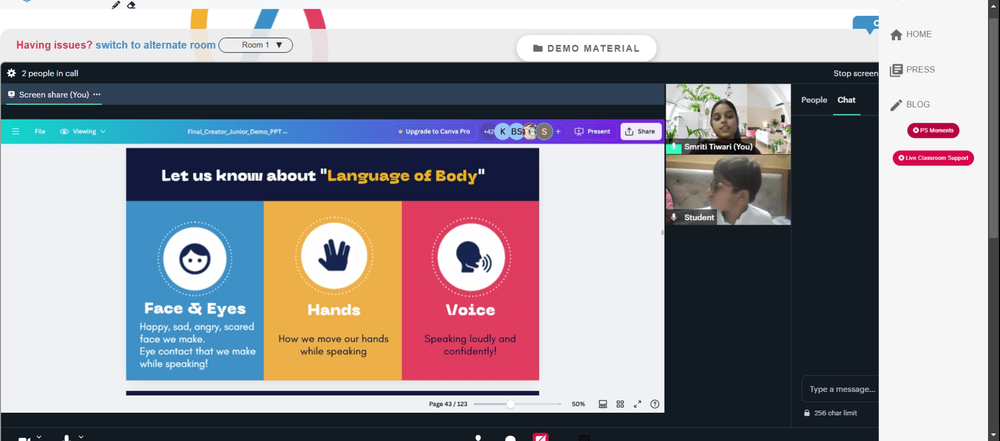Screen dimensions: 1000x441
Task: Expand the Viewing mode dropdown
Action: point(83,131)
